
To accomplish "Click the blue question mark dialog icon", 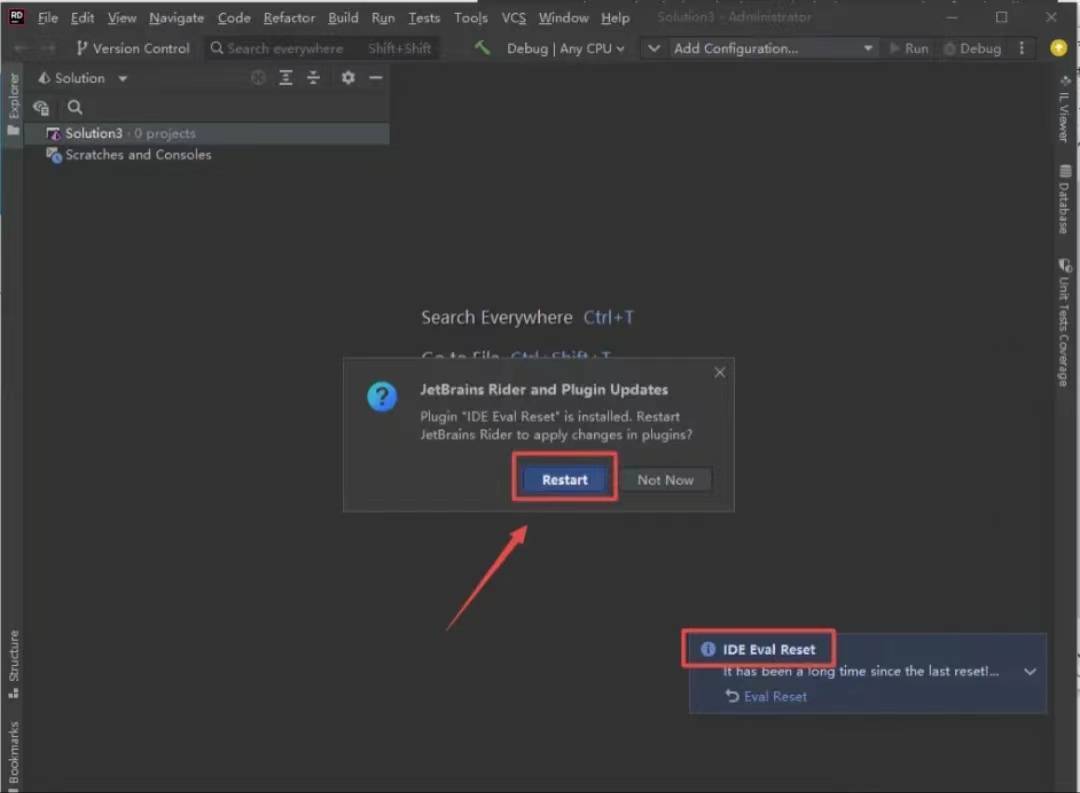I will point(382,397).
